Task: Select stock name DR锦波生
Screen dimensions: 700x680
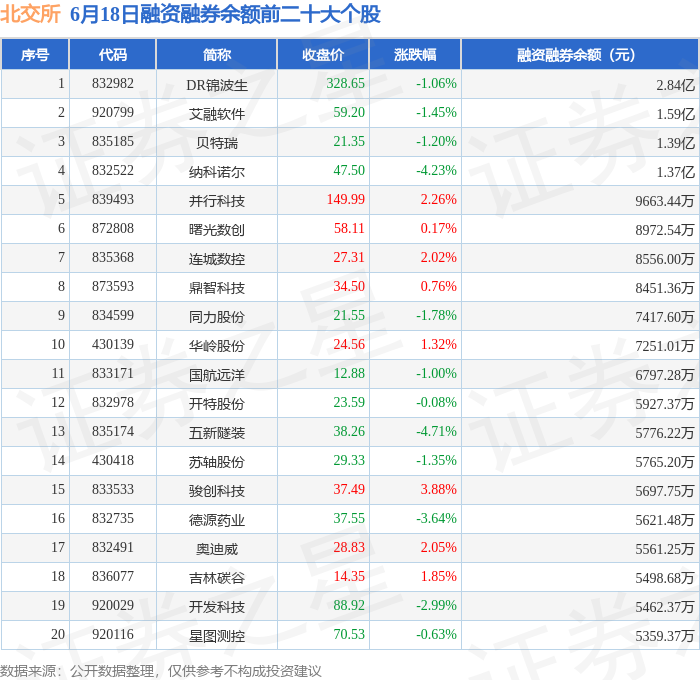Action: (217, 85)
